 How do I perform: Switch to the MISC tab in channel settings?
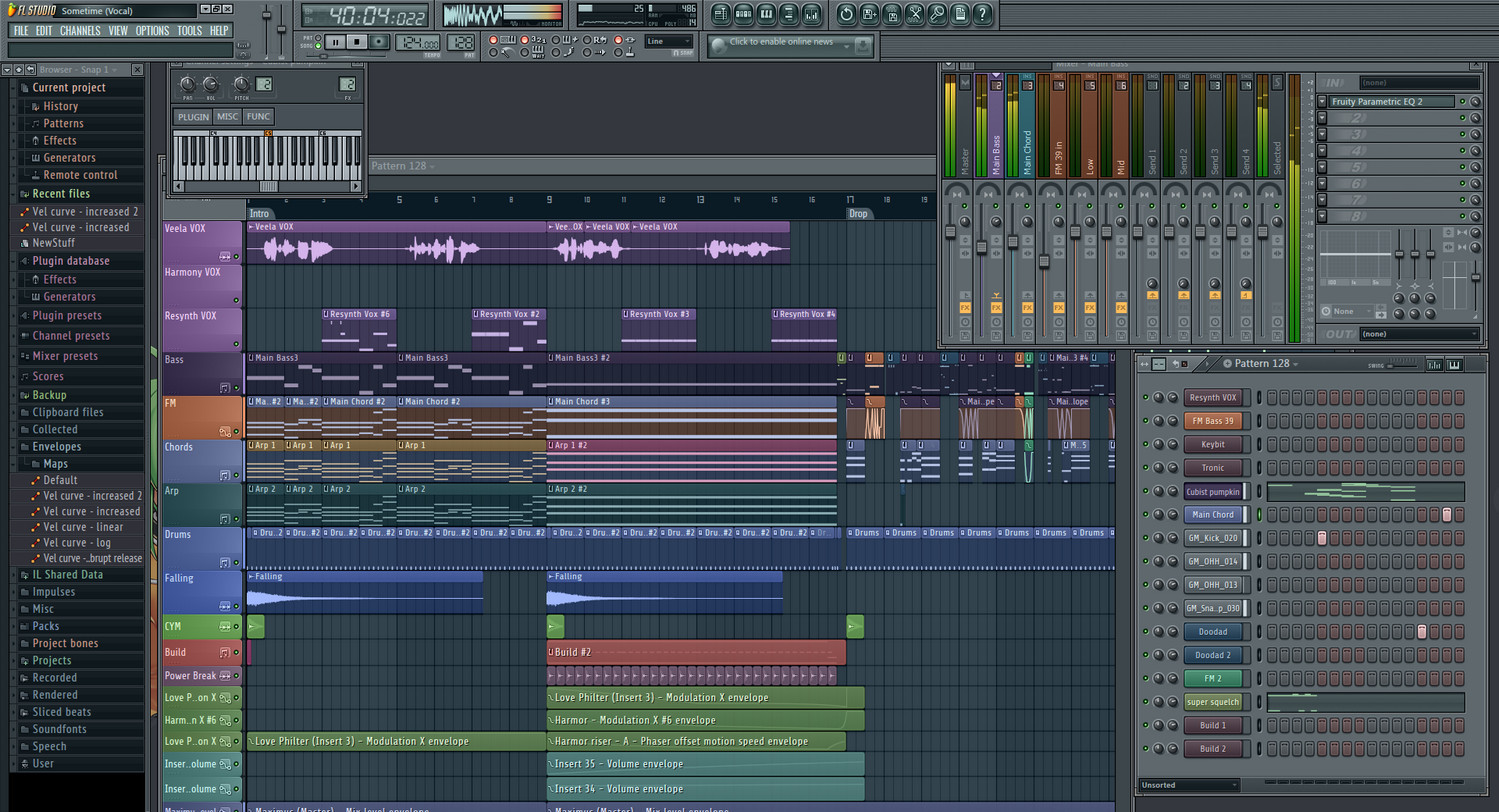228,117
